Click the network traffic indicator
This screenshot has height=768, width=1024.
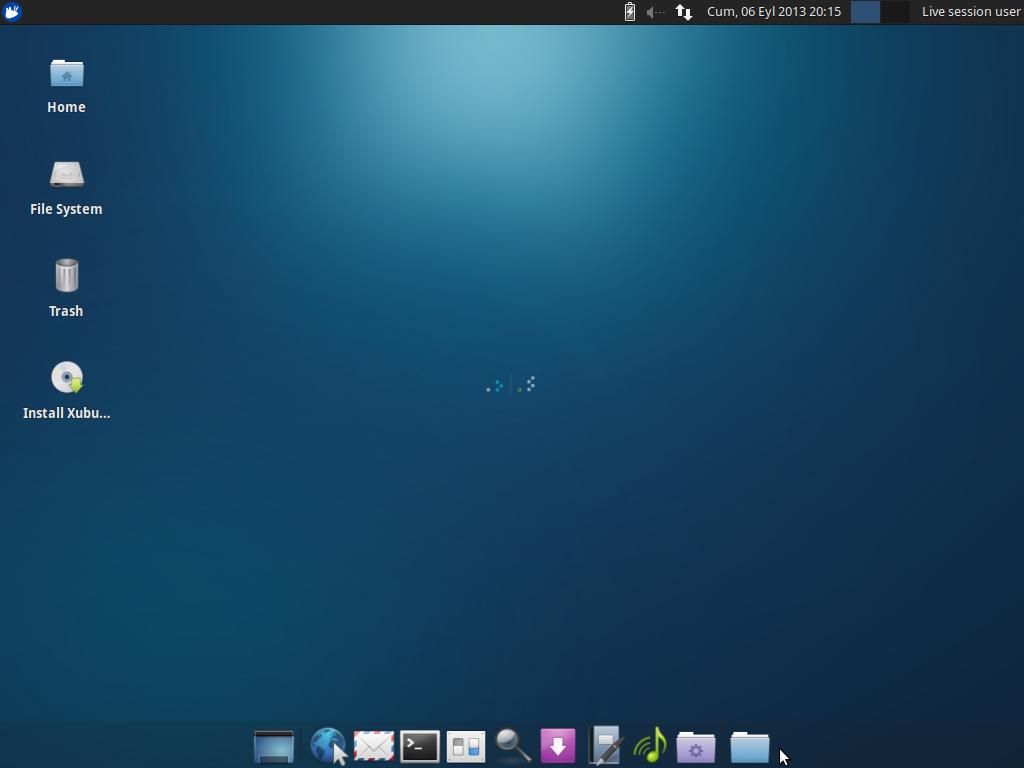(682, 12)
